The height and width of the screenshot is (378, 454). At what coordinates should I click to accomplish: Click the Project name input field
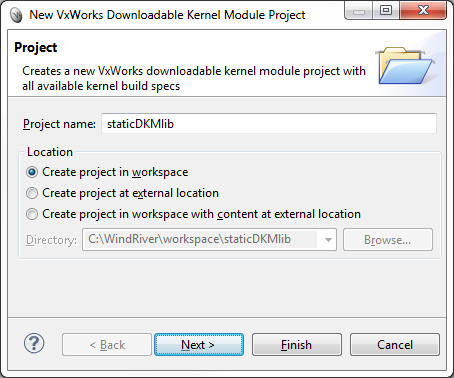pos(269,124)
